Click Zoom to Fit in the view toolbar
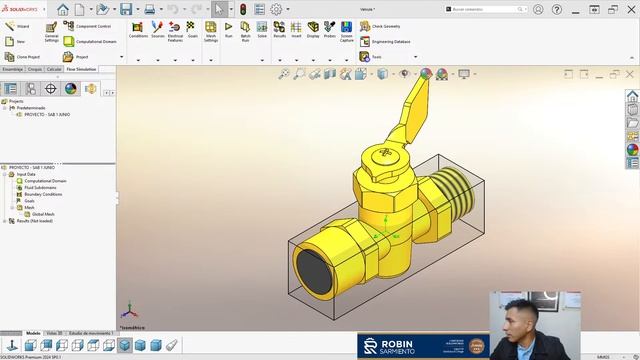The height and width of the screenshot is (360, 640). click(x=283, y=74)
